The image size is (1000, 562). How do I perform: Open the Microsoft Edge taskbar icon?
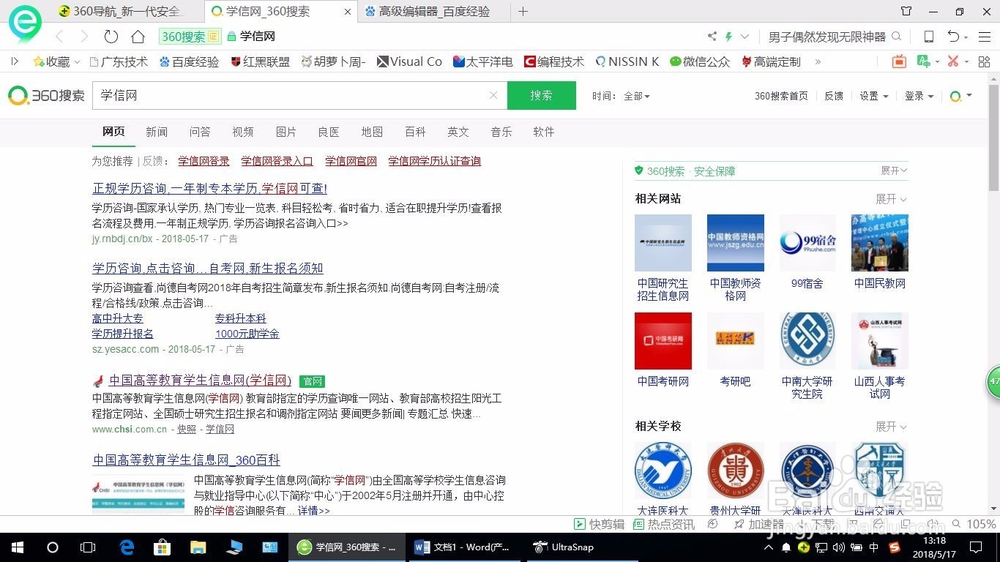point(127,547)
